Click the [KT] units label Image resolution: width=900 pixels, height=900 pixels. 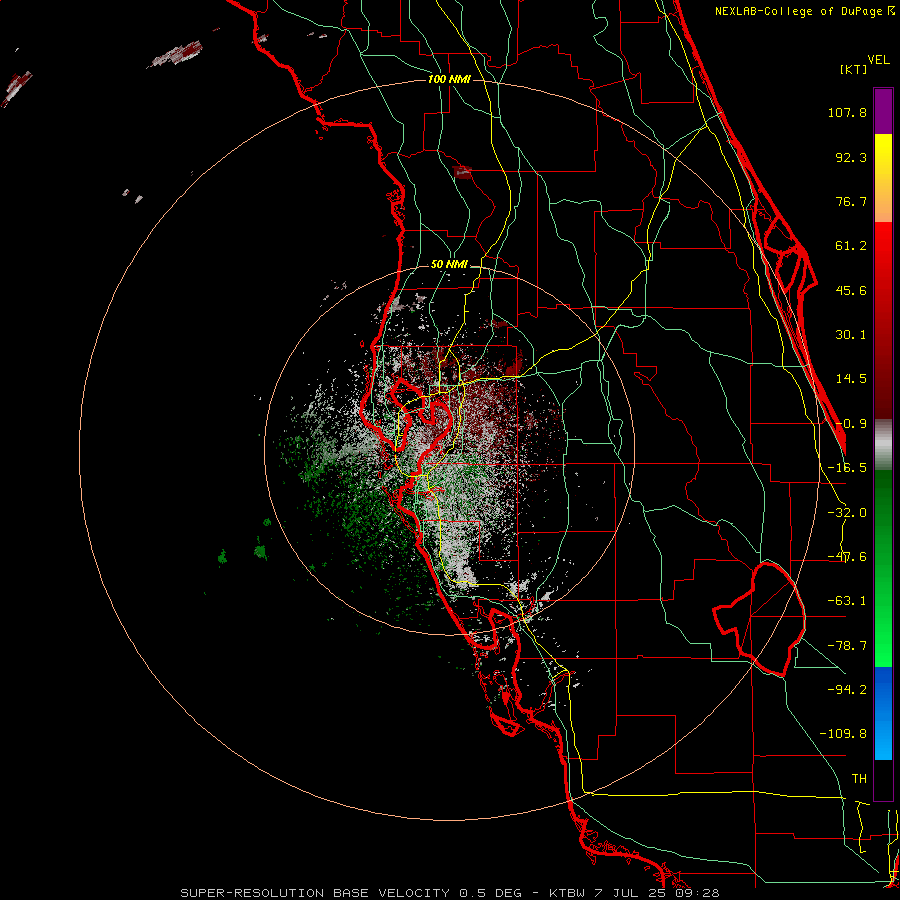pyautogui.click(x=853, y=69)
